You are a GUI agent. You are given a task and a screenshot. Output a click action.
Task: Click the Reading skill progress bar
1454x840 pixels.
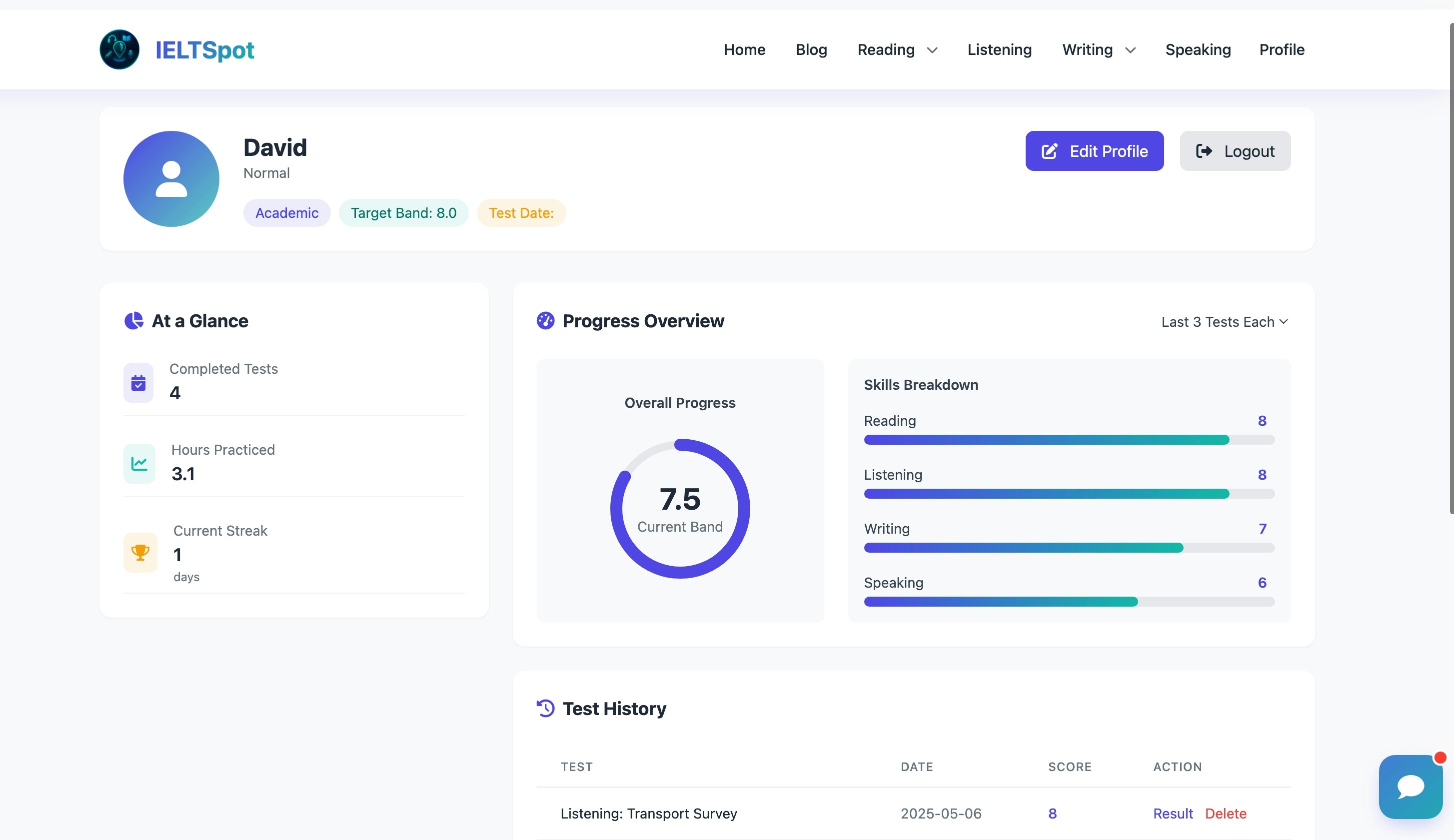tap(1069, 440)
